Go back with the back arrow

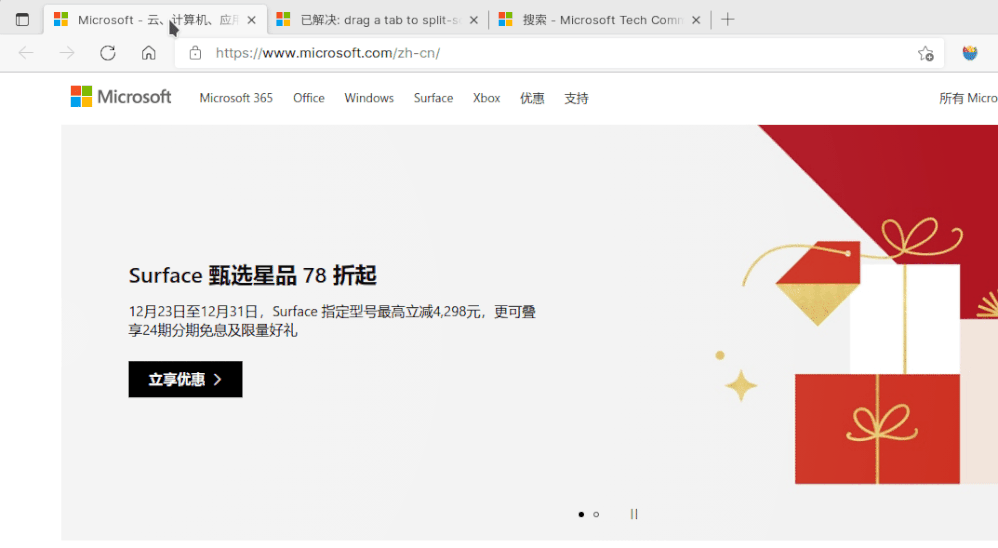(x=26, y=53)
